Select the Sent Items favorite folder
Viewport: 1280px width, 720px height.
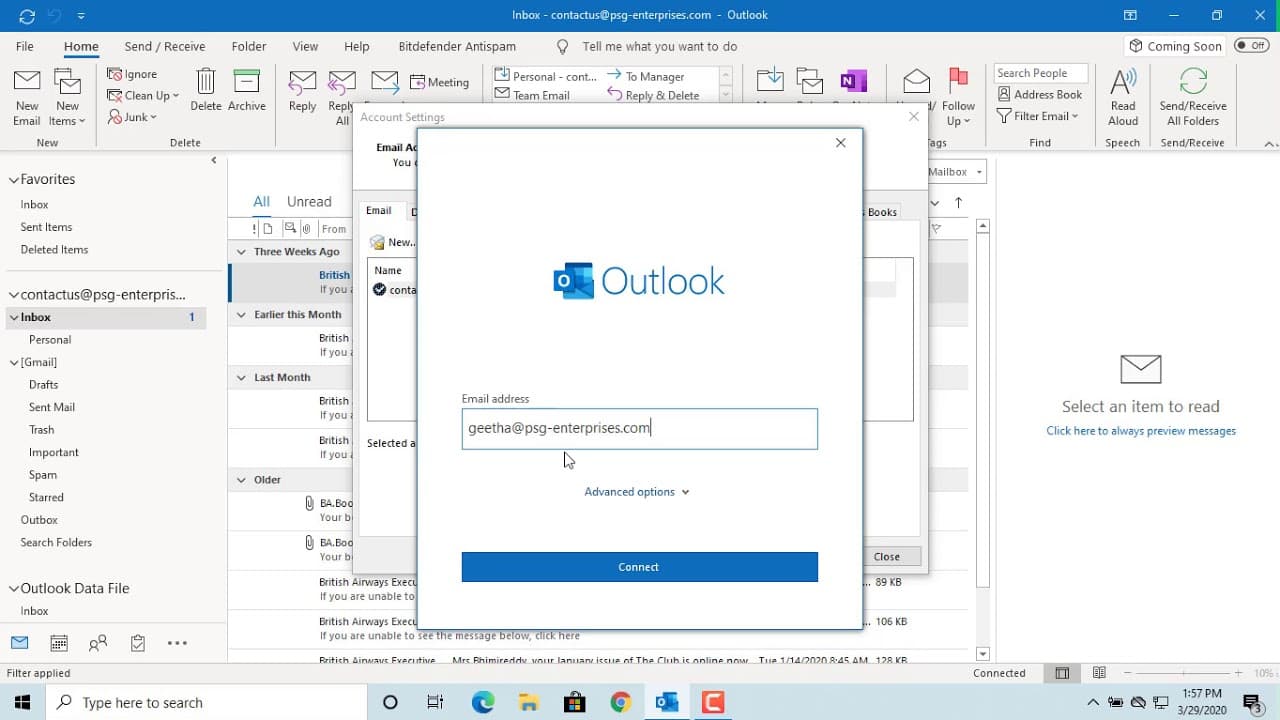[46, 227]
